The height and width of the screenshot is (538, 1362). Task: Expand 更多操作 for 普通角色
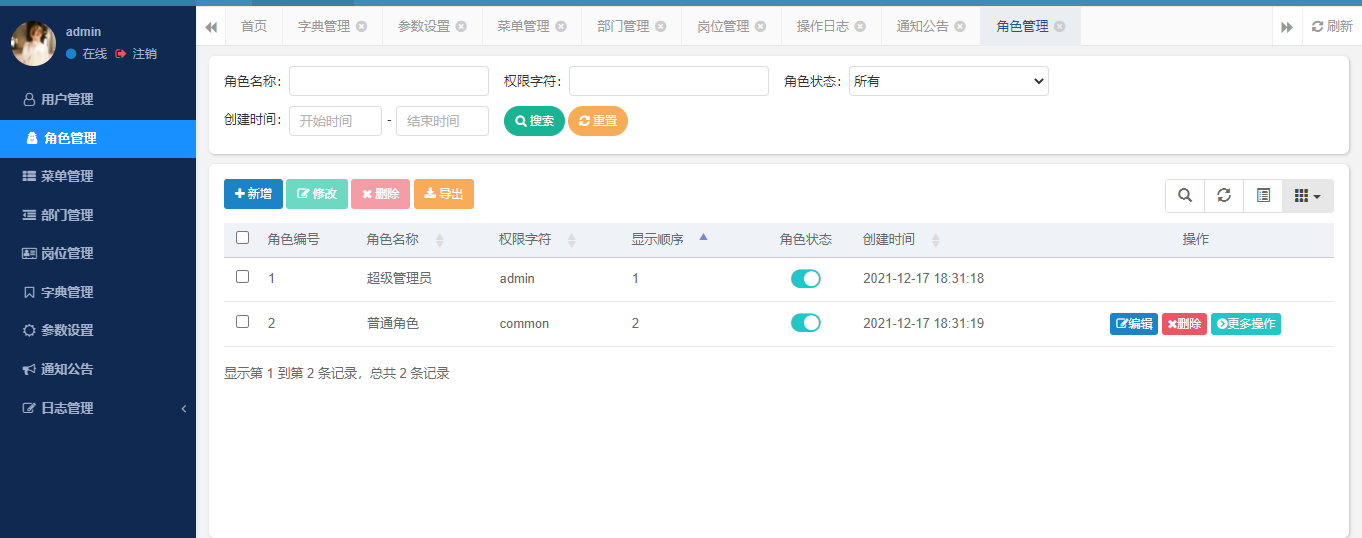pyautogui.click(x=1246, y=324)
